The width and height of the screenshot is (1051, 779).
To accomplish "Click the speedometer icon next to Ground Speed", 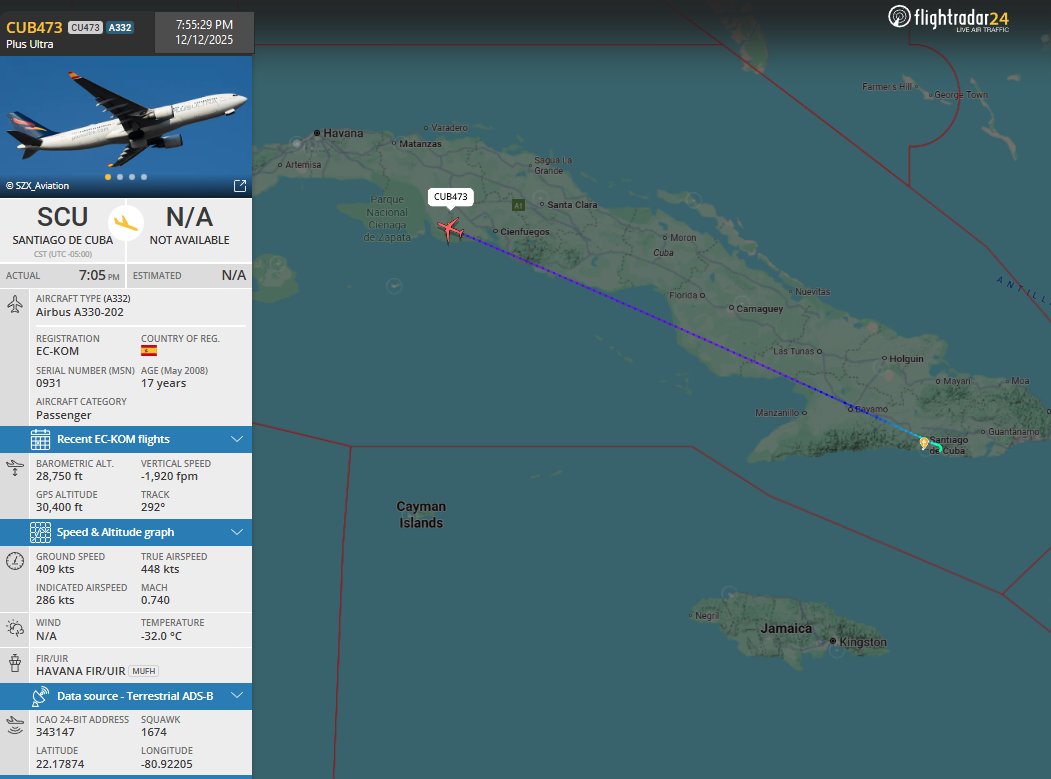I will 15,560.
